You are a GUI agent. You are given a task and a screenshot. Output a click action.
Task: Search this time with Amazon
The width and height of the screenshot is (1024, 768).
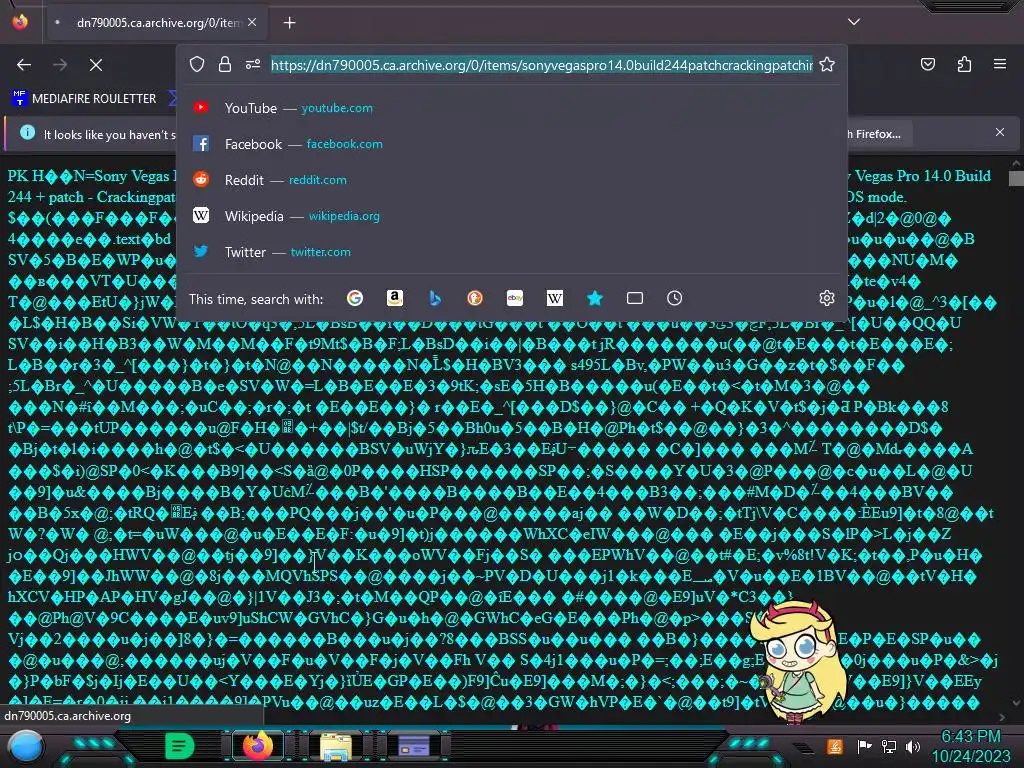(394, 298)
